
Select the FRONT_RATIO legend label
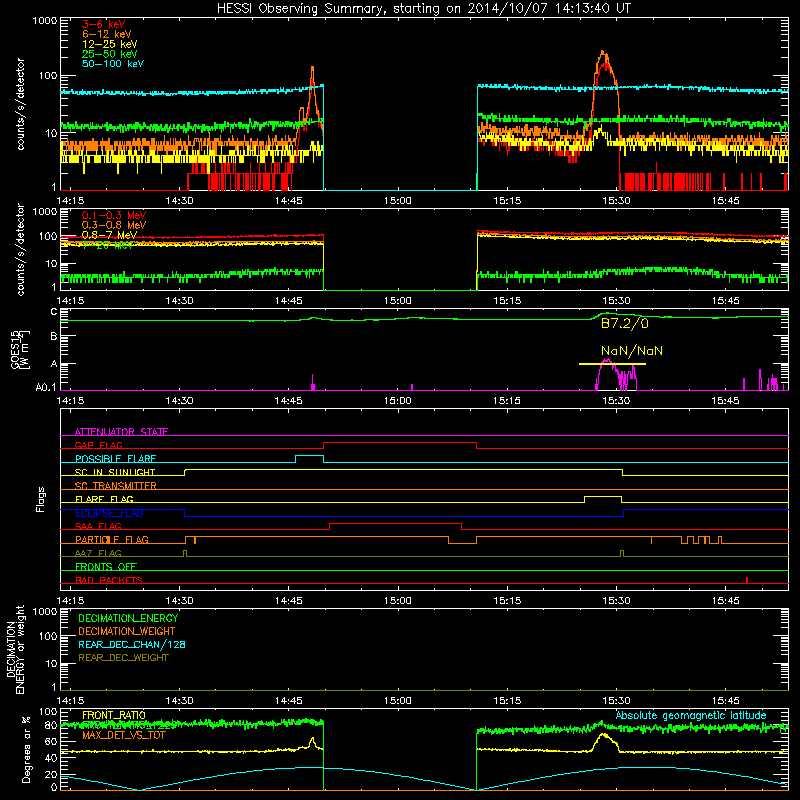[114, 715]
